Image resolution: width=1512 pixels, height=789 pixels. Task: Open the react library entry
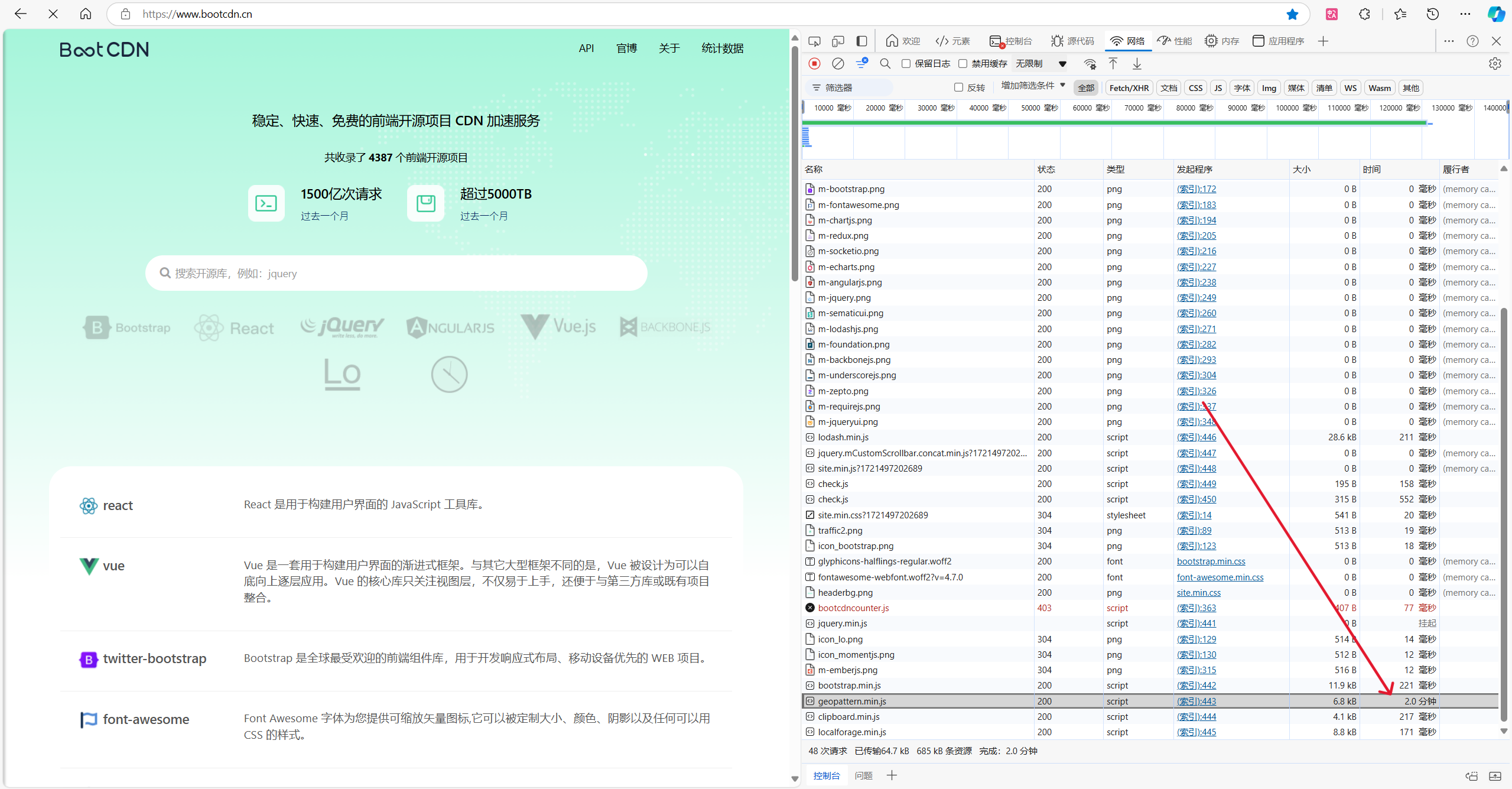118,505
